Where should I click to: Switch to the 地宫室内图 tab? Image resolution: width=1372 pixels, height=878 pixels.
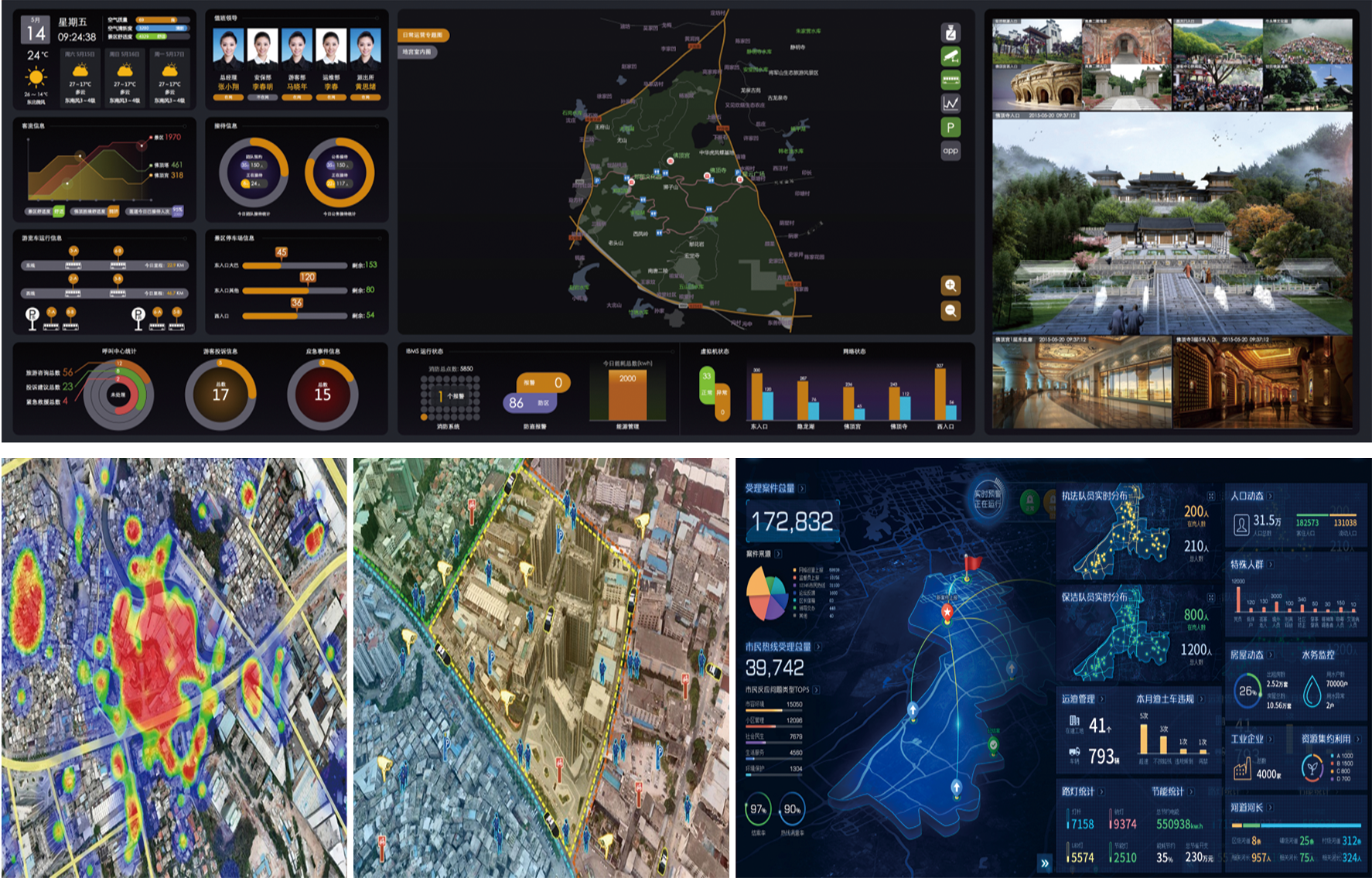(x=417, y=52)
